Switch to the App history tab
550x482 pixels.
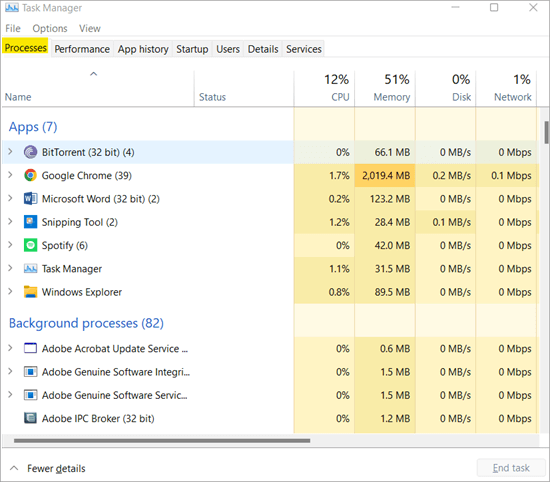(143, 49)
